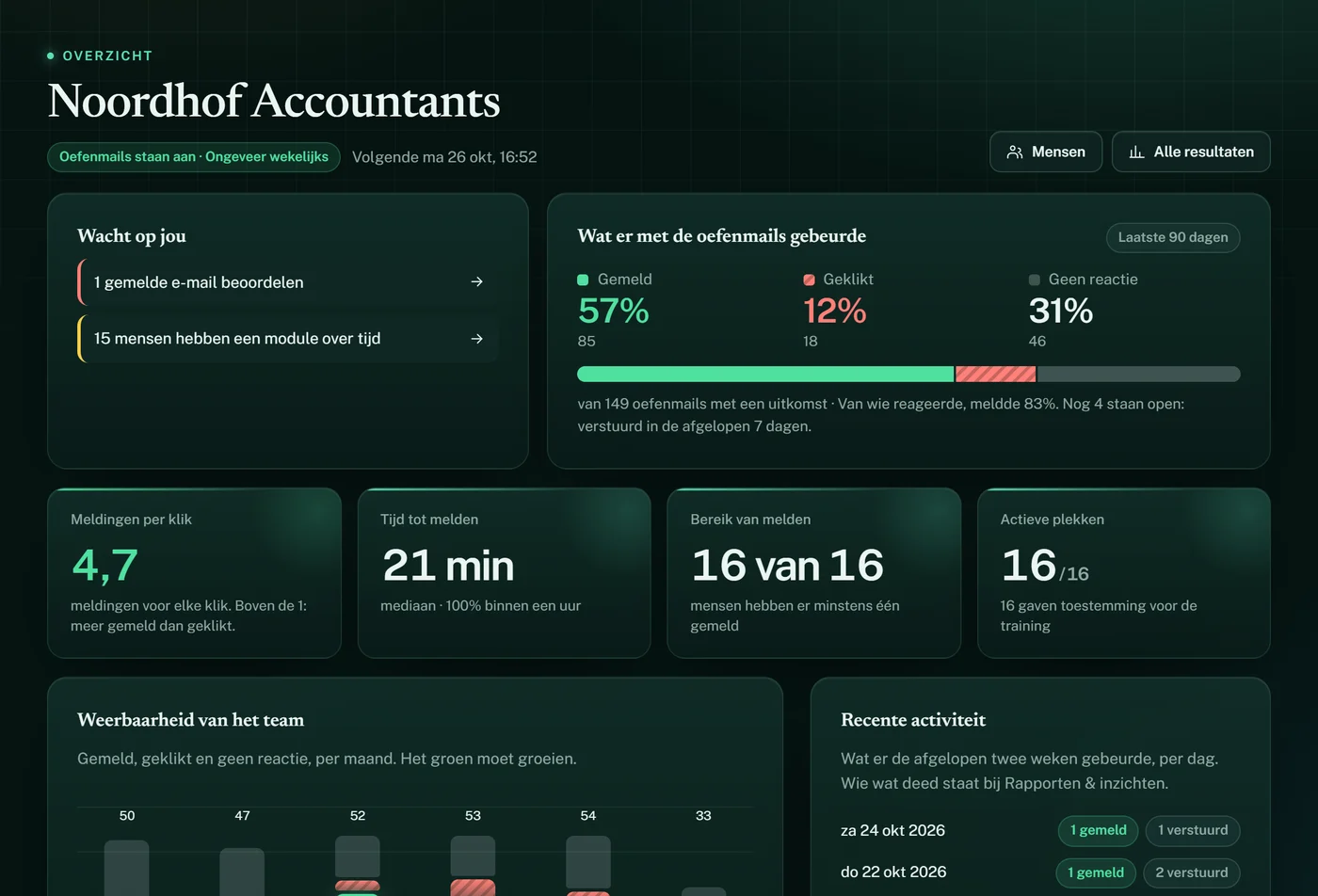Review the 1 gemelde e-mail beoordelen item
This screenshot has width=1318, height=896.
tap(288, 282)
